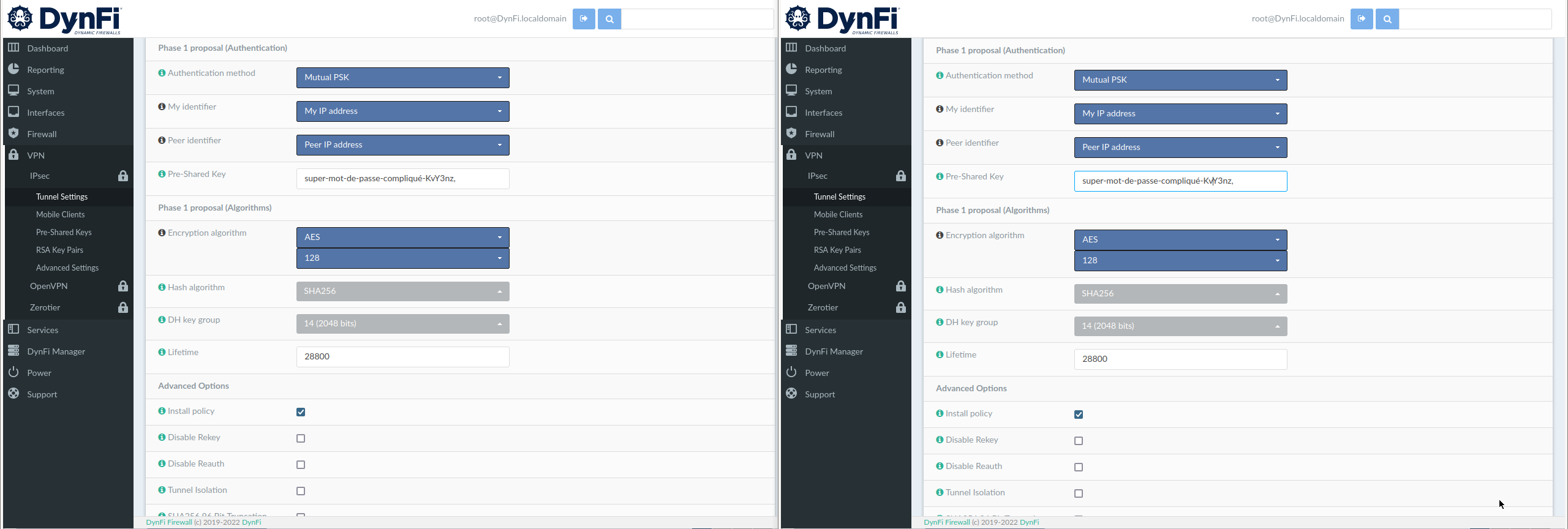Open Mobile Clients in left window sidebar
The width and height of the screenshot is (1568, 529).
tap(60, 215)
